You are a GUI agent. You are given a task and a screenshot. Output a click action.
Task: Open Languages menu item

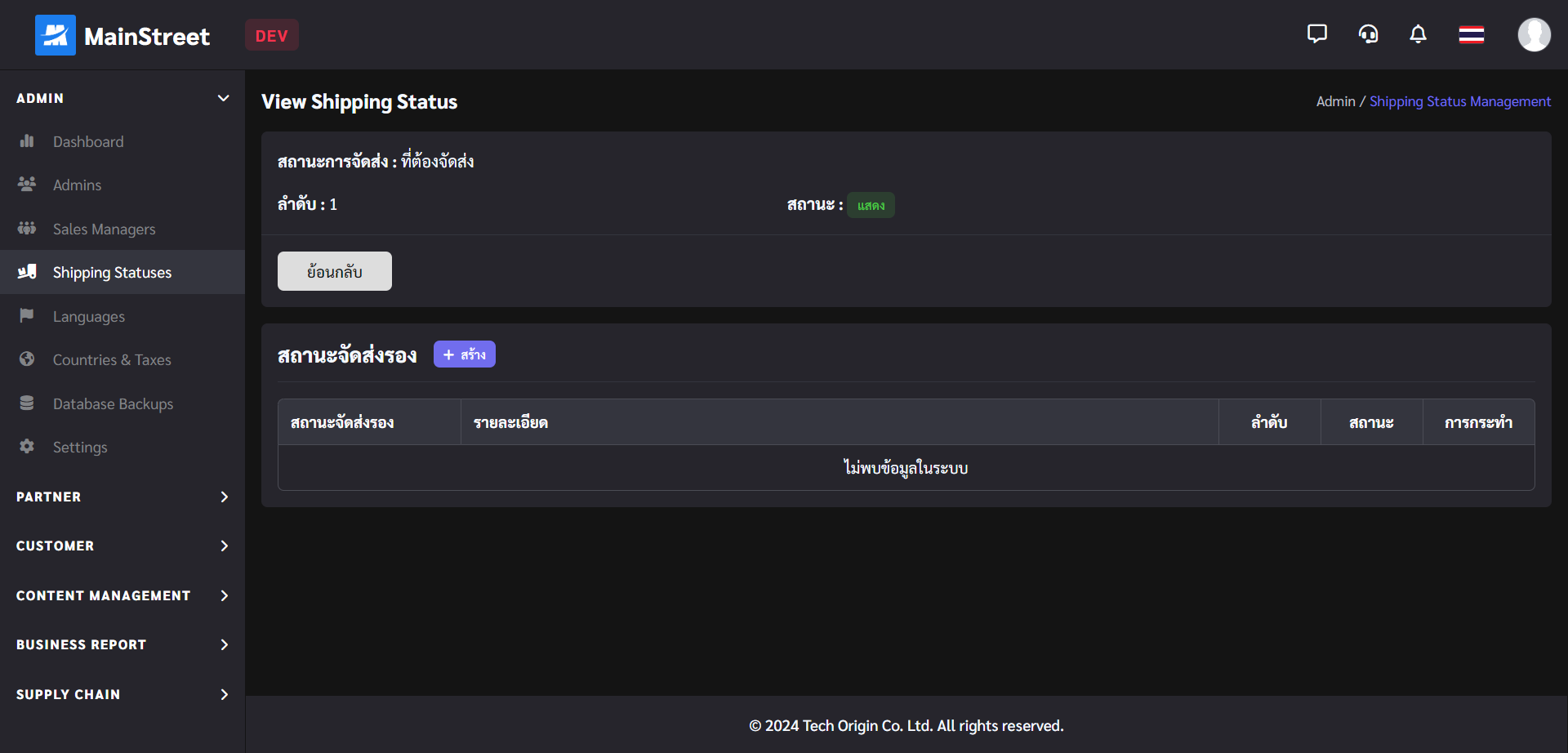coord(122,316)
